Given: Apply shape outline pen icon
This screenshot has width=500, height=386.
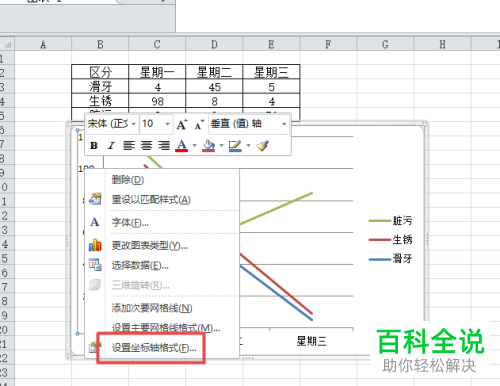Looking at the screenshot, I should tap(235, 146).
